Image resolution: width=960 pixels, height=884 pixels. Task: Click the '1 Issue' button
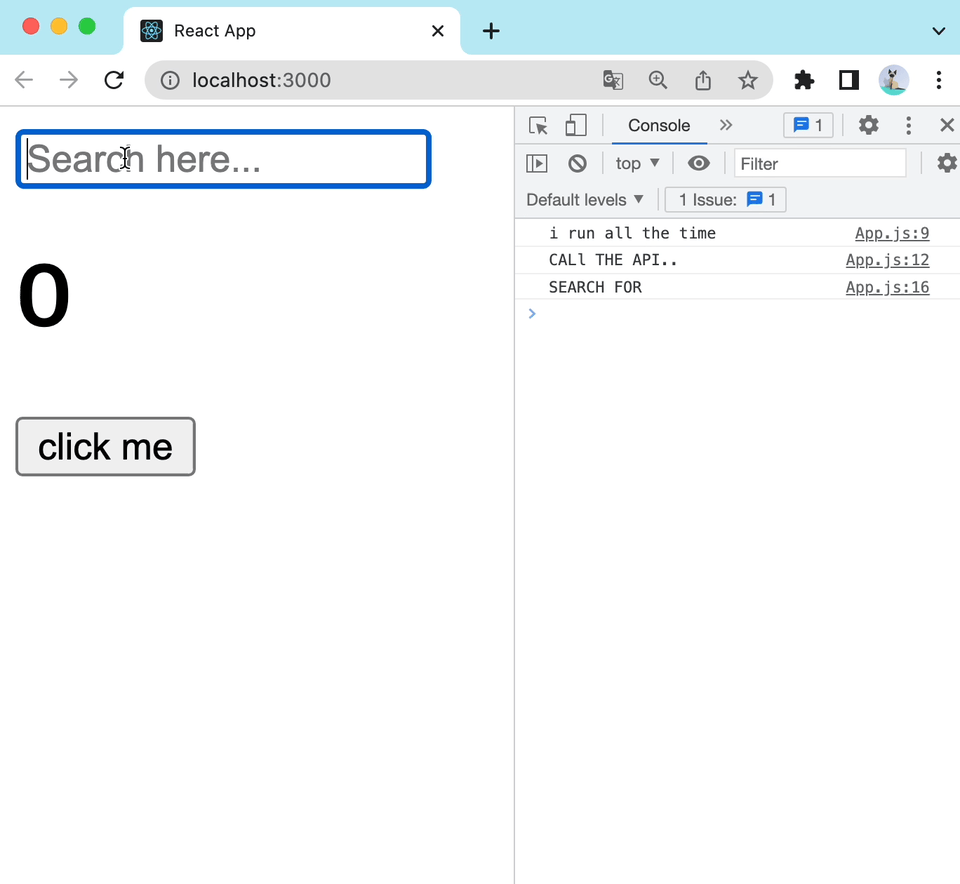coord(726,200)
